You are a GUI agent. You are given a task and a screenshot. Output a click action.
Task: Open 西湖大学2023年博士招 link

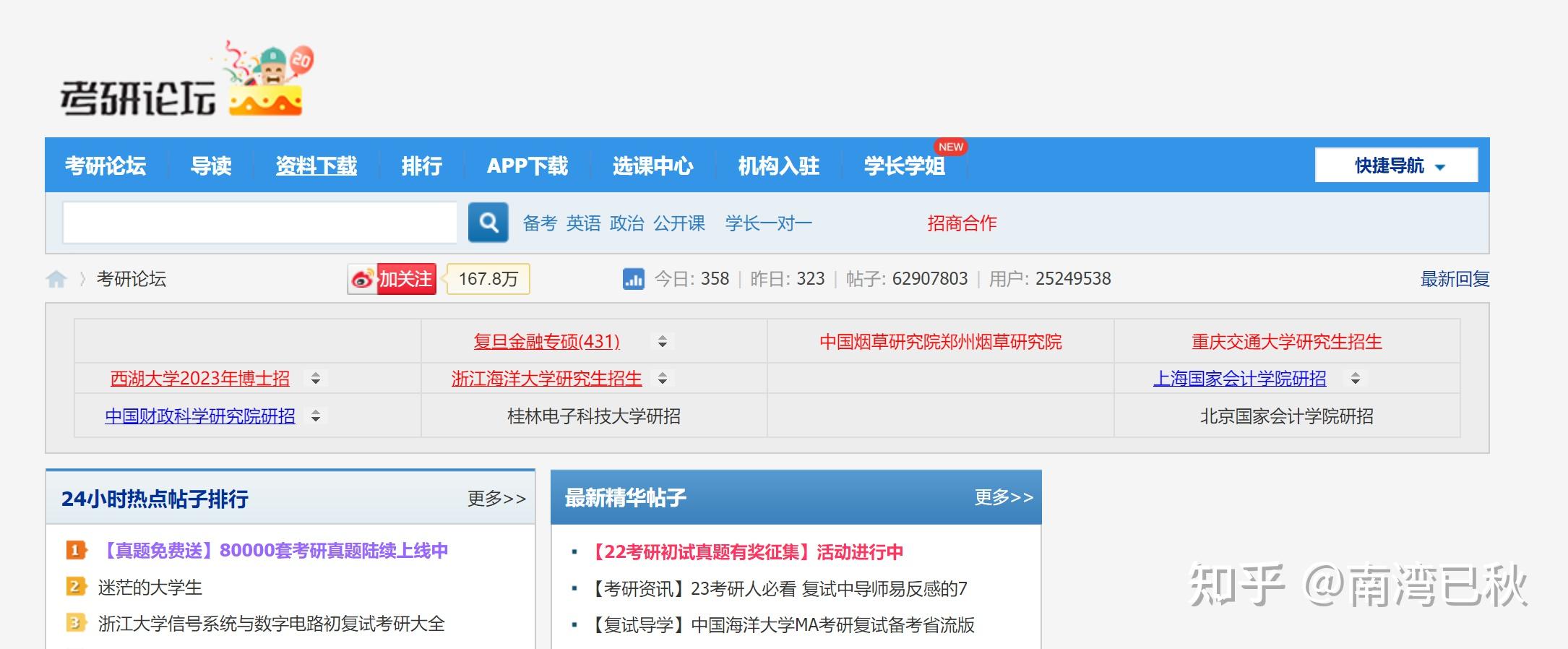(200, 379)
